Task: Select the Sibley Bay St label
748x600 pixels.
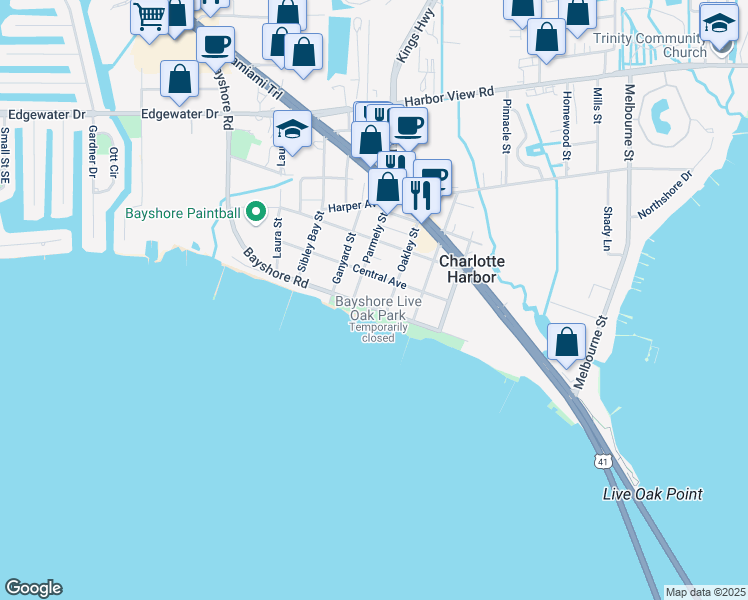Action: (311, 241)
